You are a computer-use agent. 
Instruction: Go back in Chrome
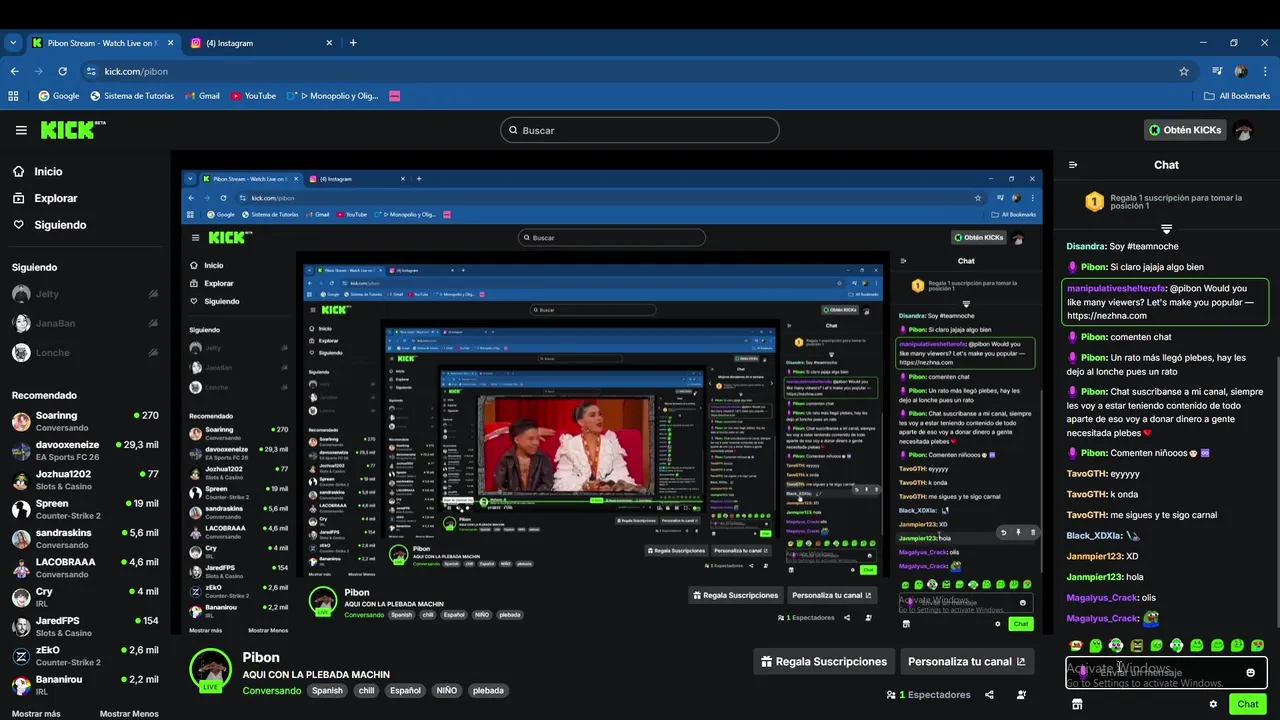(x=14, y=71)
